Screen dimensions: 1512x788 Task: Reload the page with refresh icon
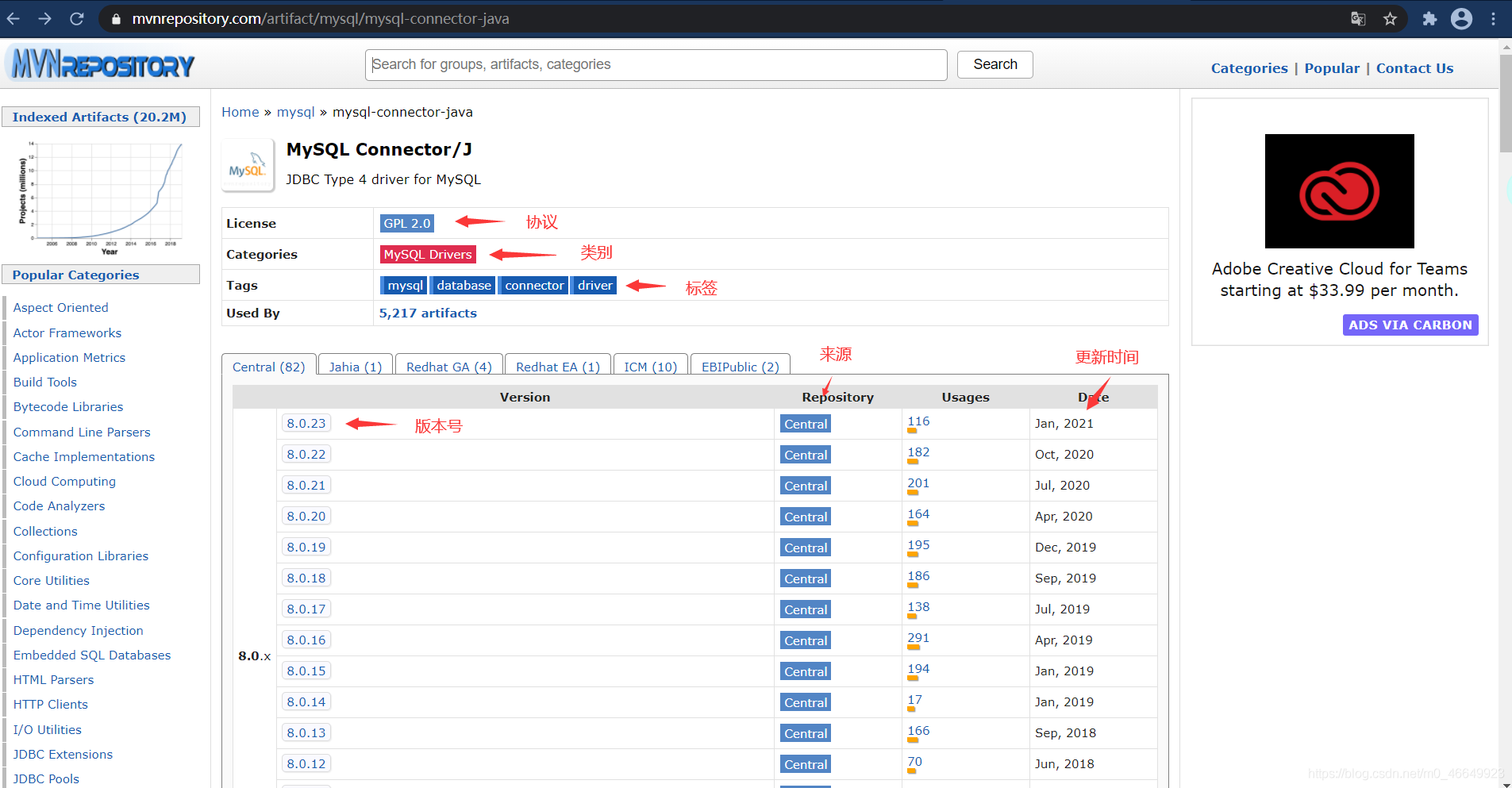pos(77,18)
